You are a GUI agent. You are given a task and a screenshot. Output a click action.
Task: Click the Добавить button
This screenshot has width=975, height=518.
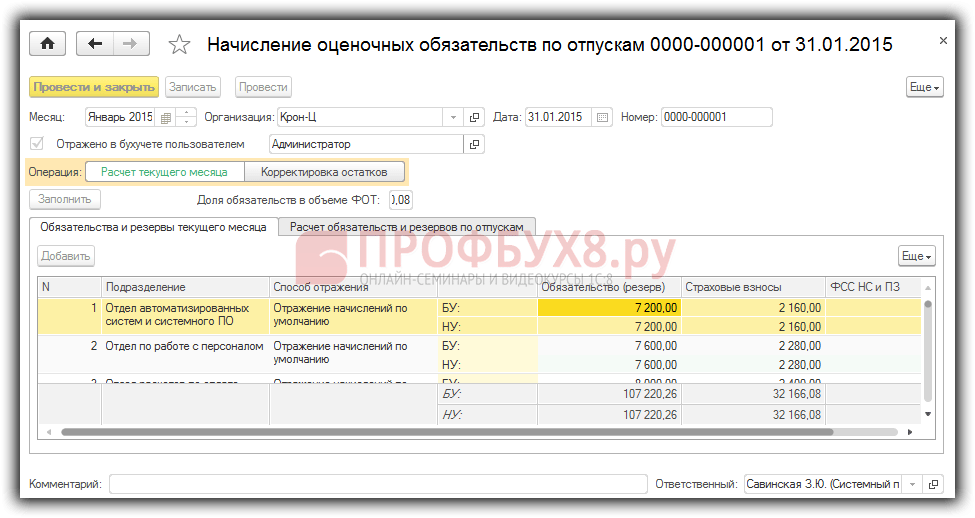coord(66,256)
